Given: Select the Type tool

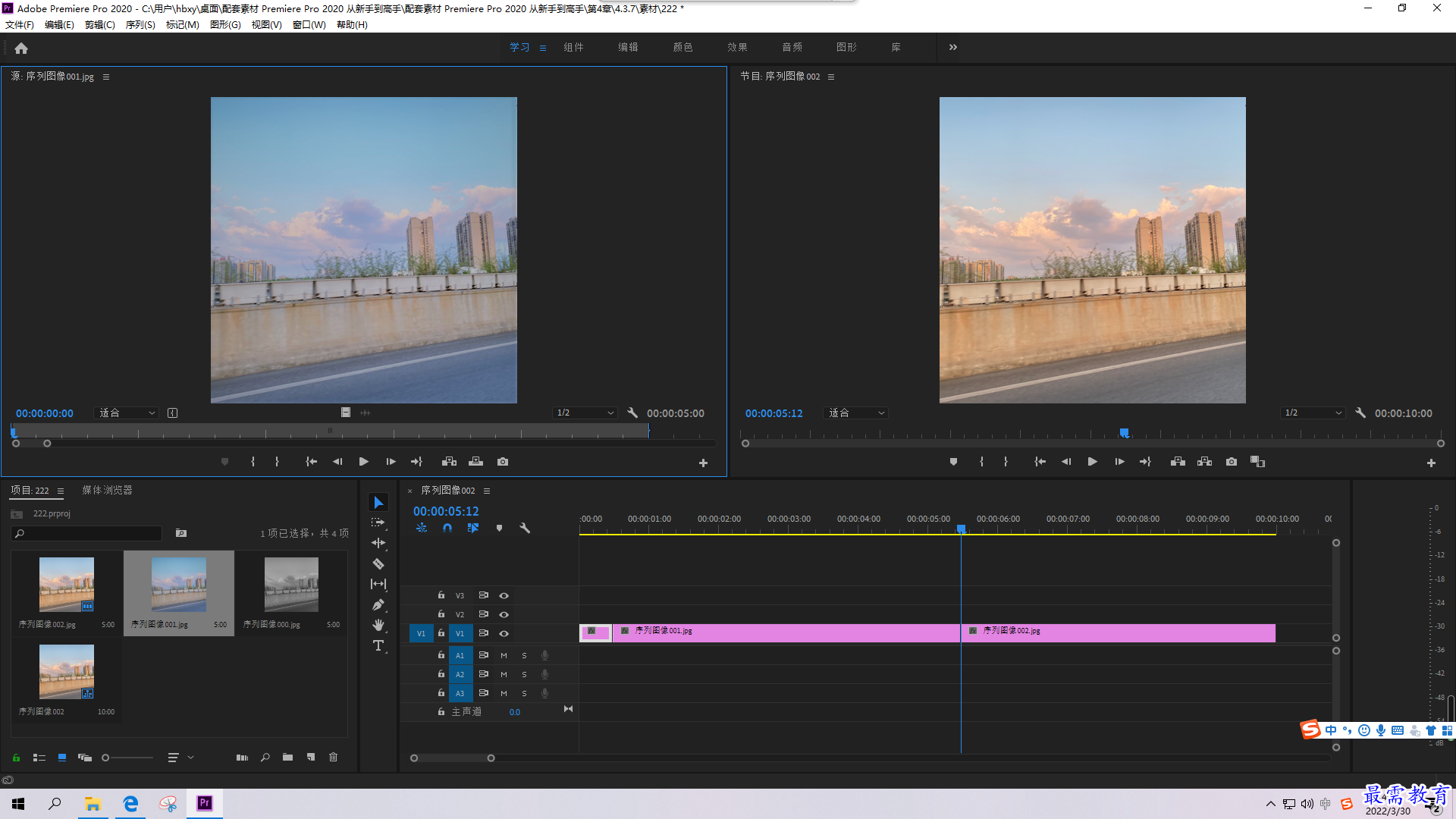Looking at the screenshot, I should click(378, 645).
